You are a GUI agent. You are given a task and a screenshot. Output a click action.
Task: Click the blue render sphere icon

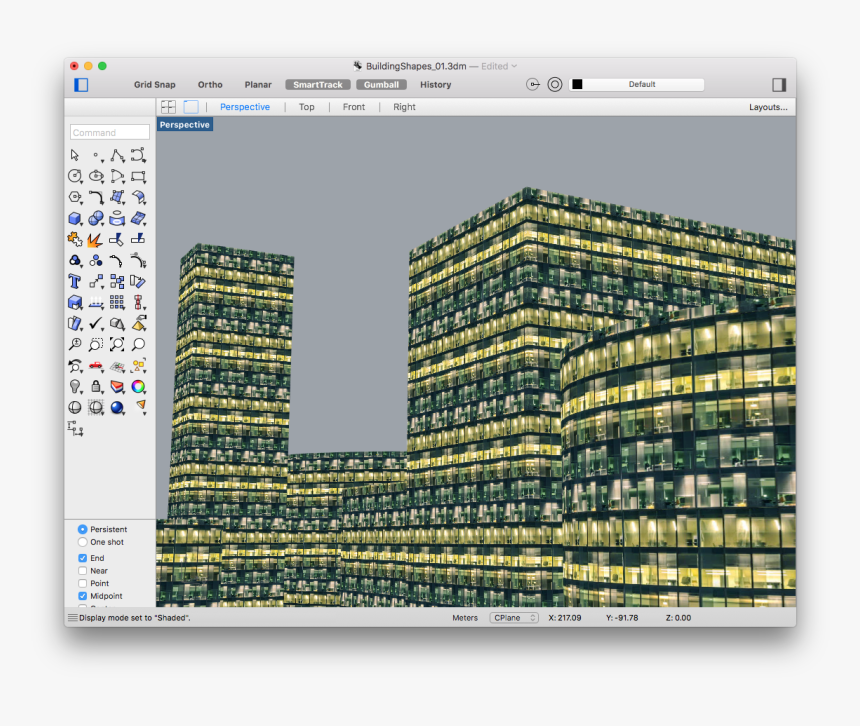click(x=117, y=407)
